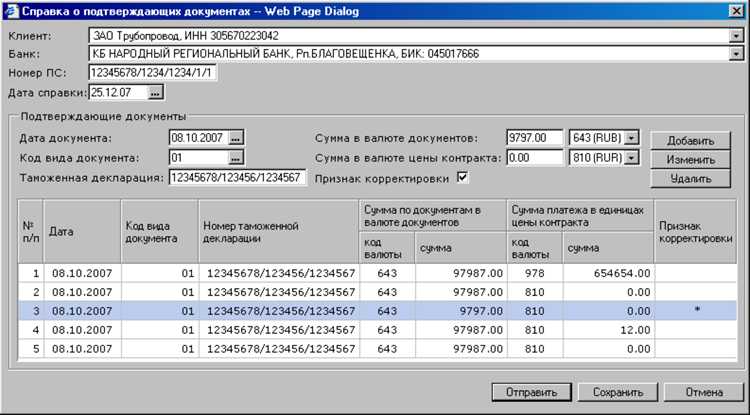Click the Код вида документа column header
This screenshot has height=415, width=750.
click(x=159, y=232)
